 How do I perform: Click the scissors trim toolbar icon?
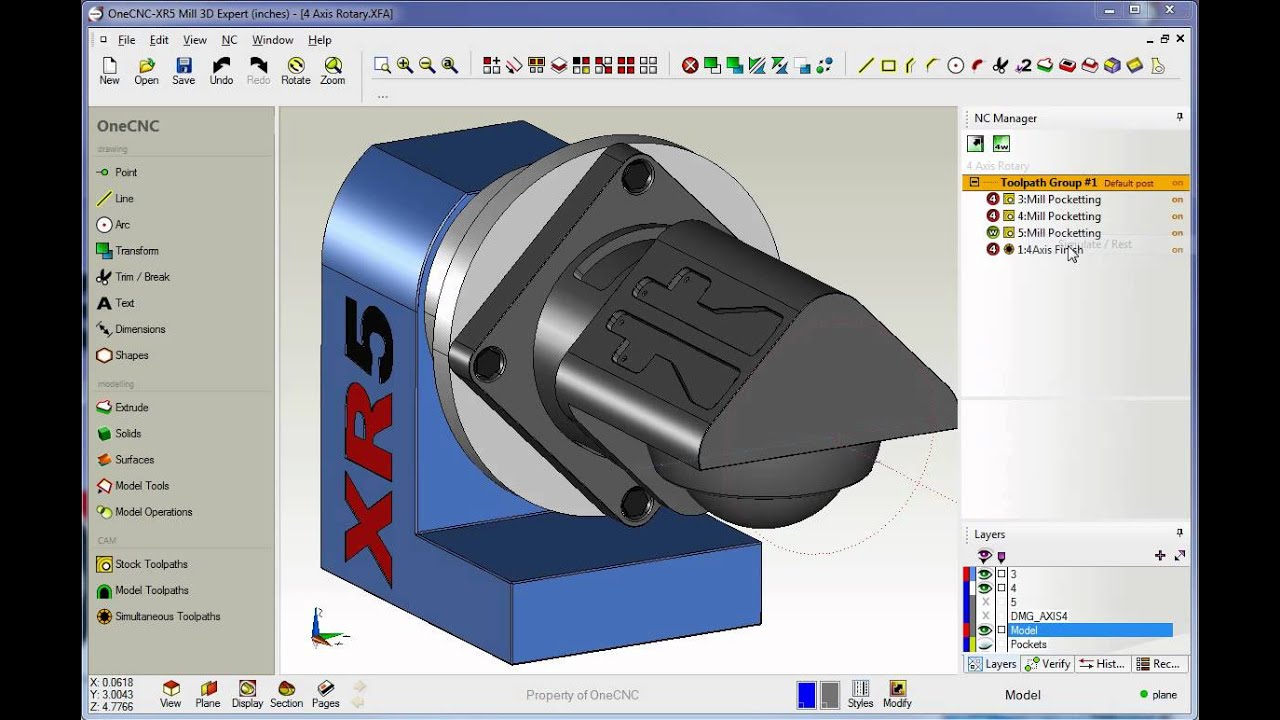(x=1000, y=65)
